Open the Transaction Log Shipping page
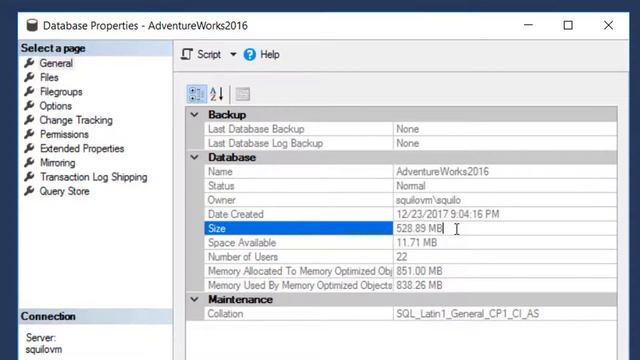Image resolution: width=640 pixels, height=360 pixels. (93, 177)
